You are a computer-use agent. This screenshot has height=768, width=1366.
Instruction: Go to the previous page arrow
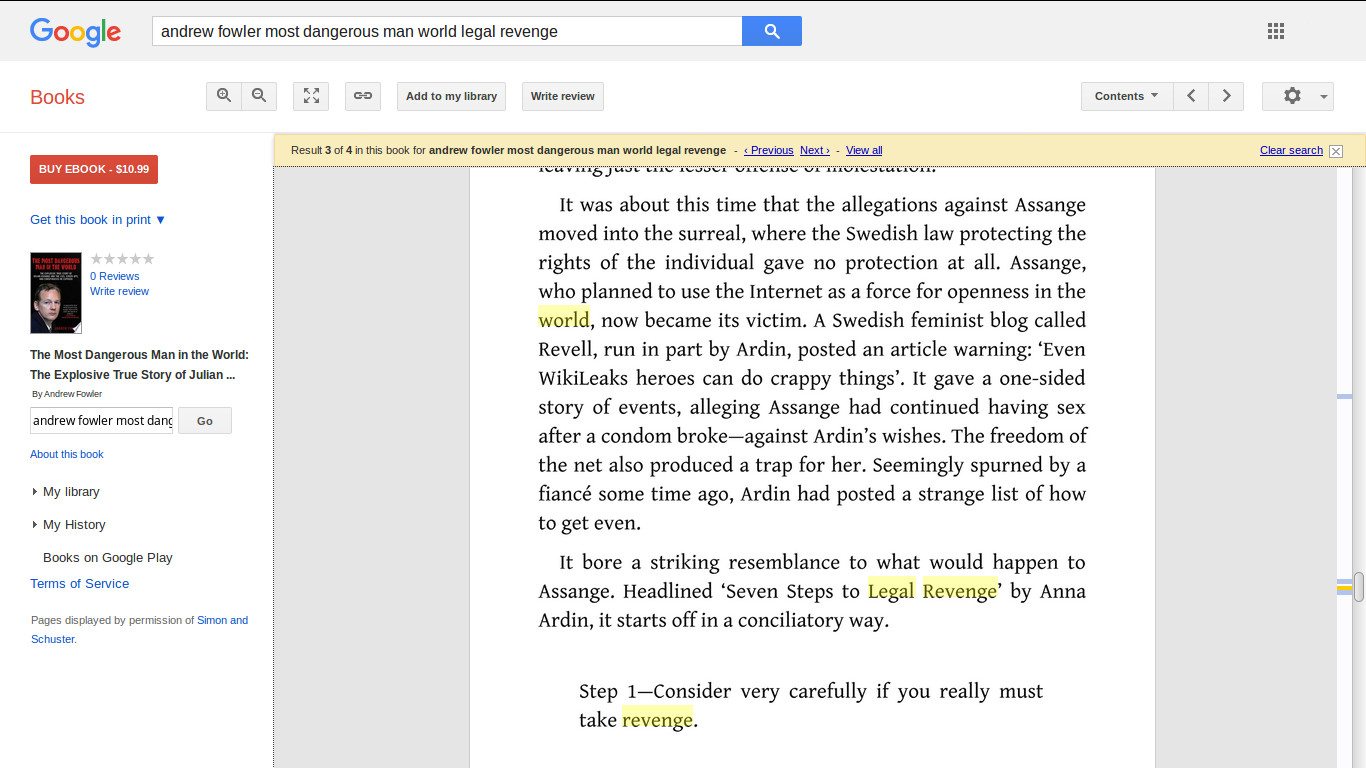pos(1191,96)
